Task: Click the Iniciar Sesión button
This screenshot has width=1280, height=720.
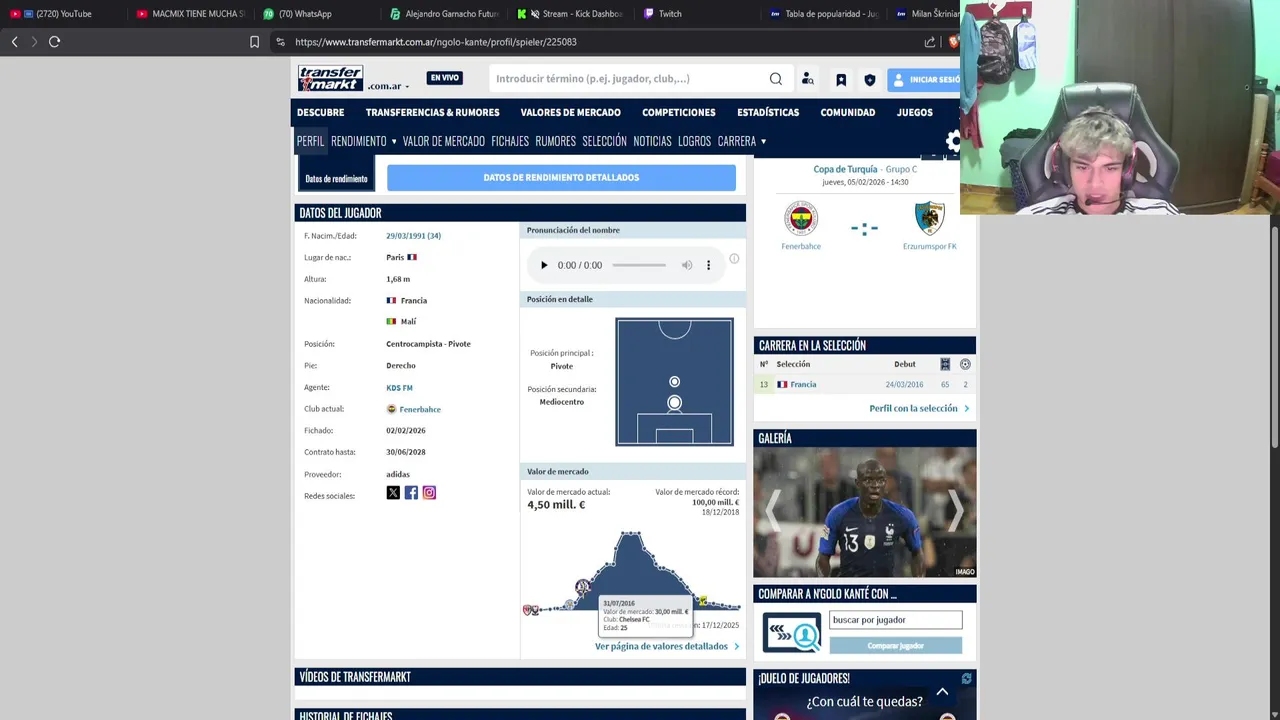Action: point(925,79)
